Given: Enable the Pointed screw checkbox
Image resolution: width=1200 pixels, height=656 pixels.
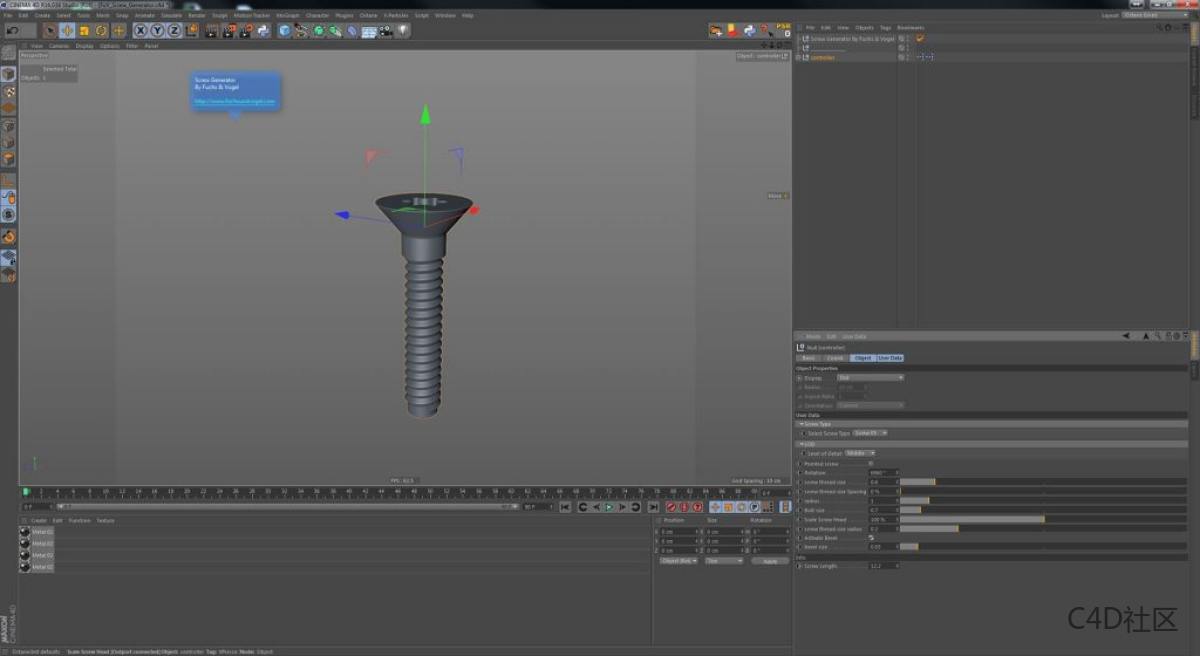Looking at the screenshot, I should (x=869, y=464).
